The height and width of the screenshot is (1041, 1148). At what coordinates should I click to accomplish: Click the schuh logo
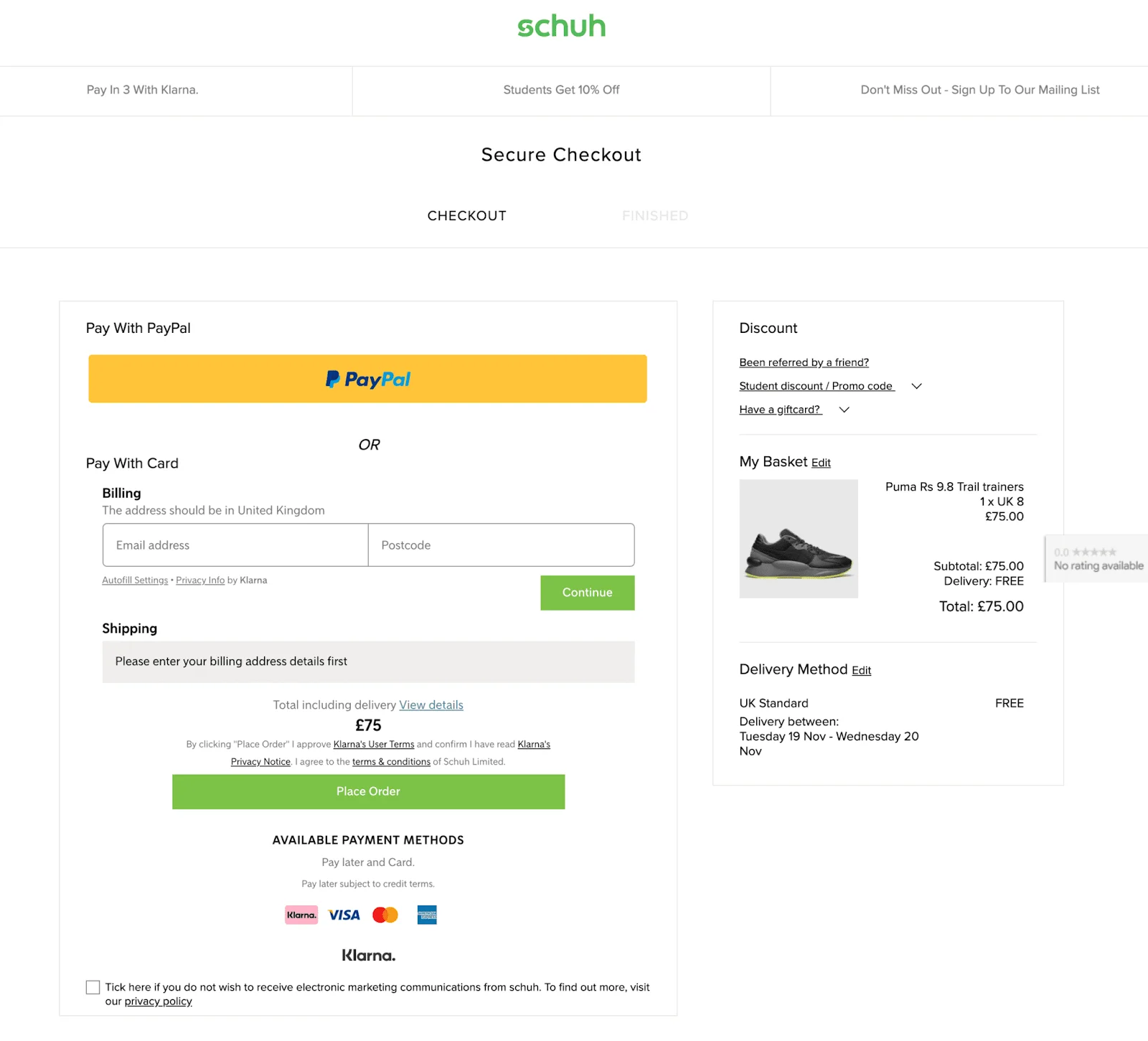(x=562, y=27)
